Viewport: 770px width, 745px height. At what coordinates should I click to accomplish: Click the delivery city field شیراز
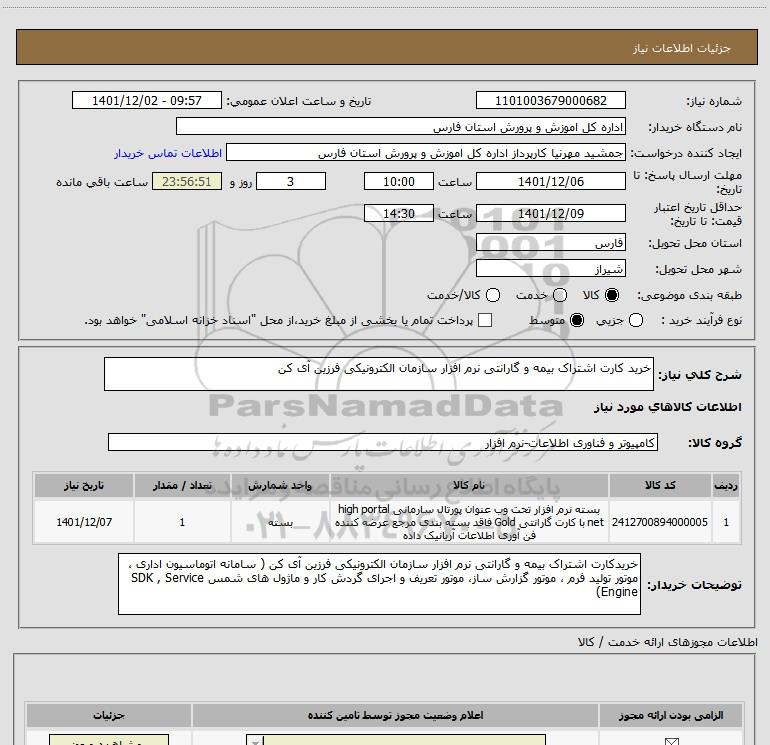550,269
